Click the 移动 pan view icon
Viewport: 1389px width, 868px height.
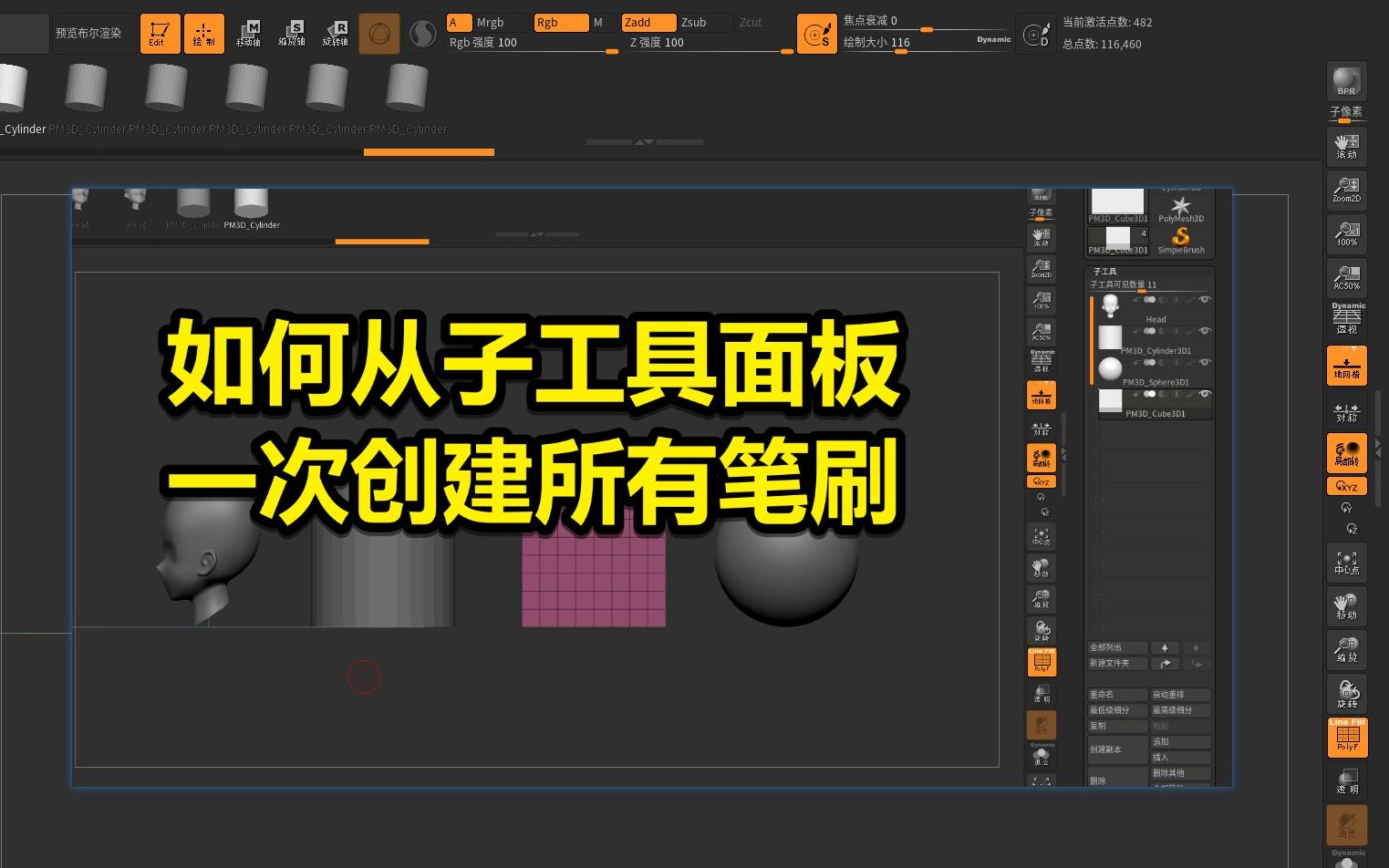pos(1347,605)
